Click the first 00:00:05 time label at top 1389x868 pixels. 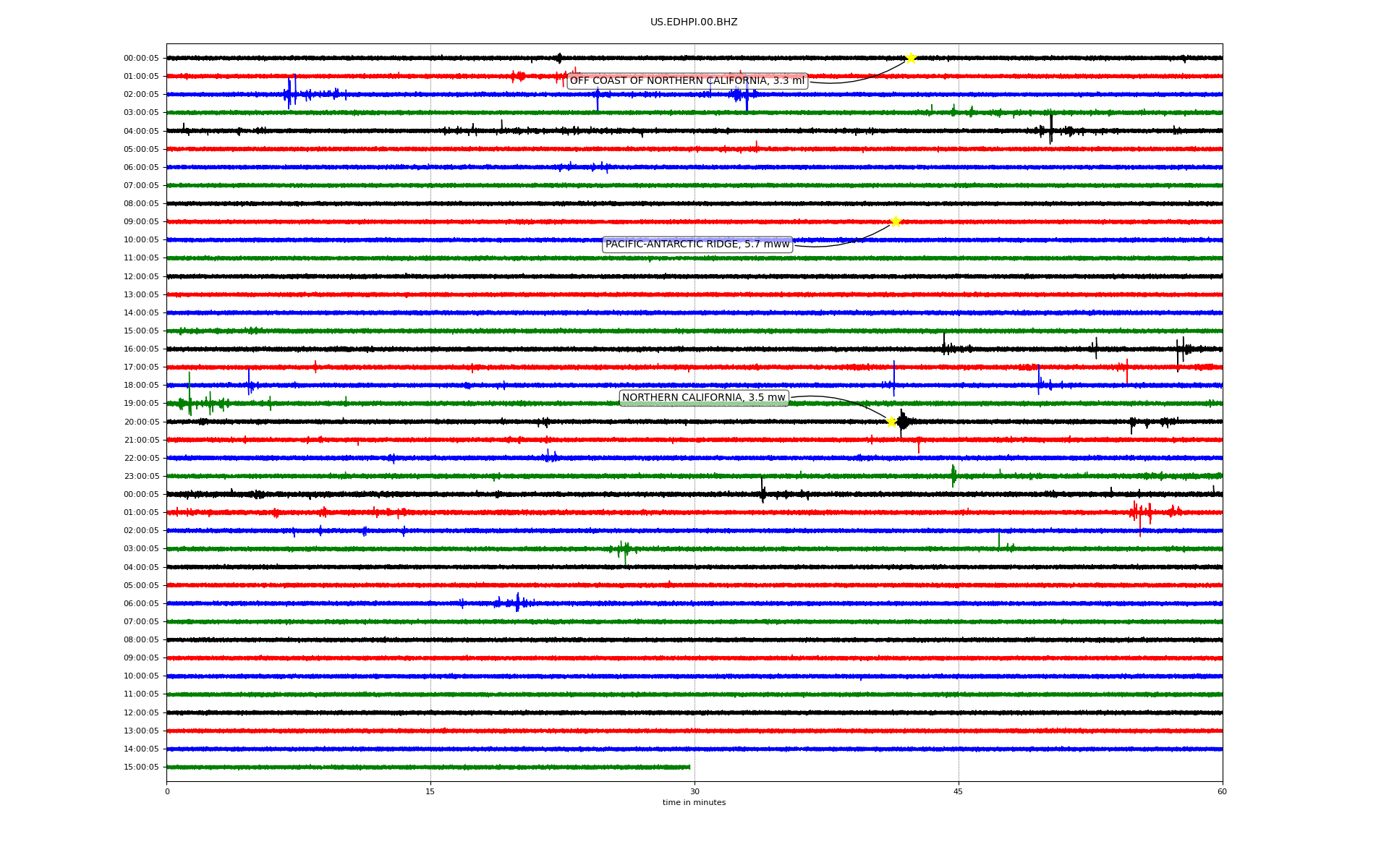tap(141, 59)
